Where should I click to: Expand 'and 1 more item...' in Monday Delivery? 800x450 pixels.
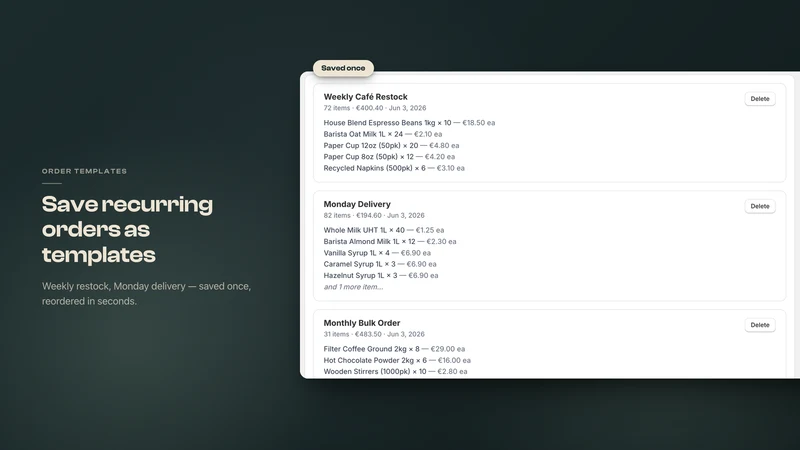353,287
